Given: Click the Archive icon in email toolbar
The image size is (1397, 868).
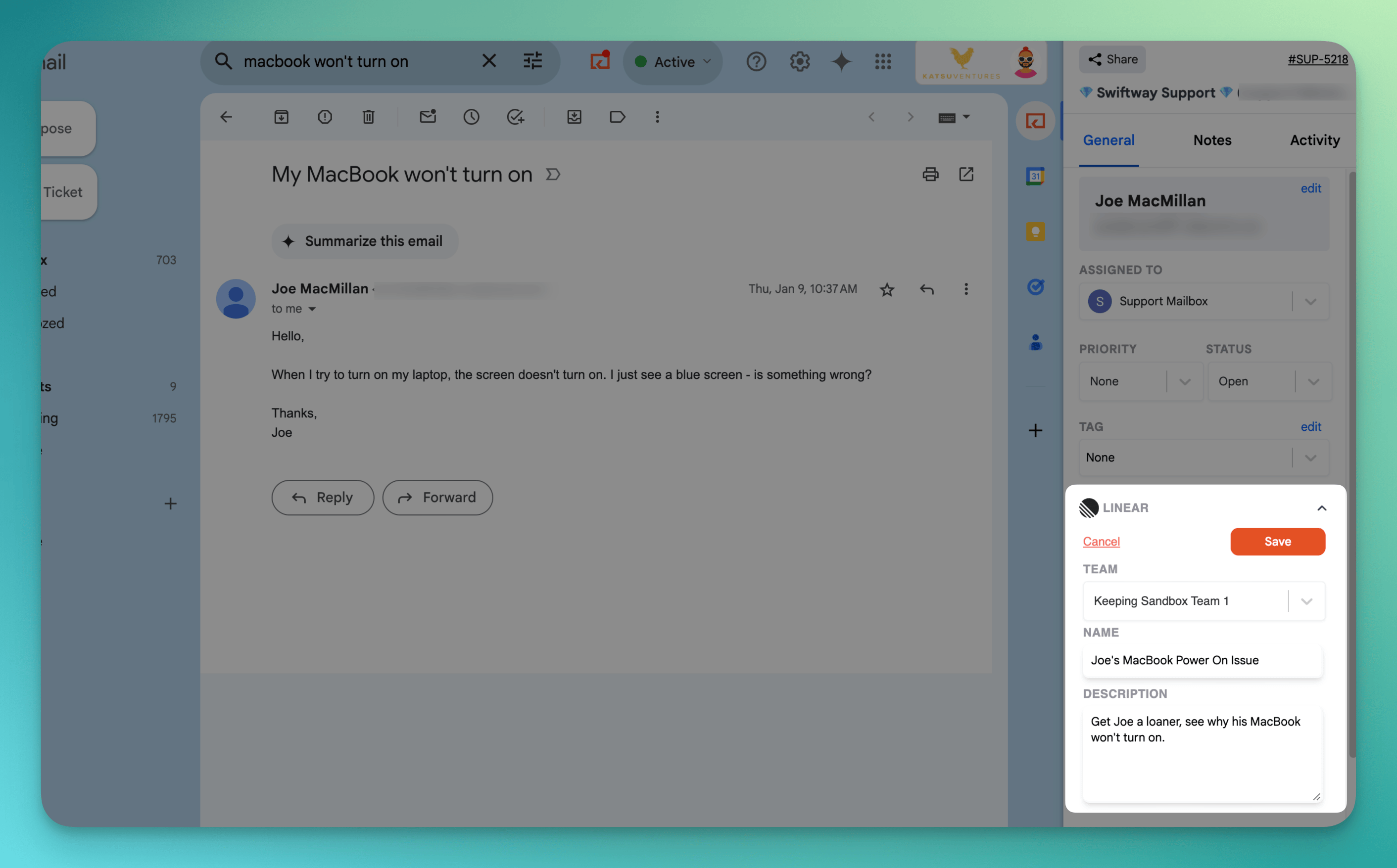Looking at the screenshot, I should pyautogui.click(x=281, y=117).
